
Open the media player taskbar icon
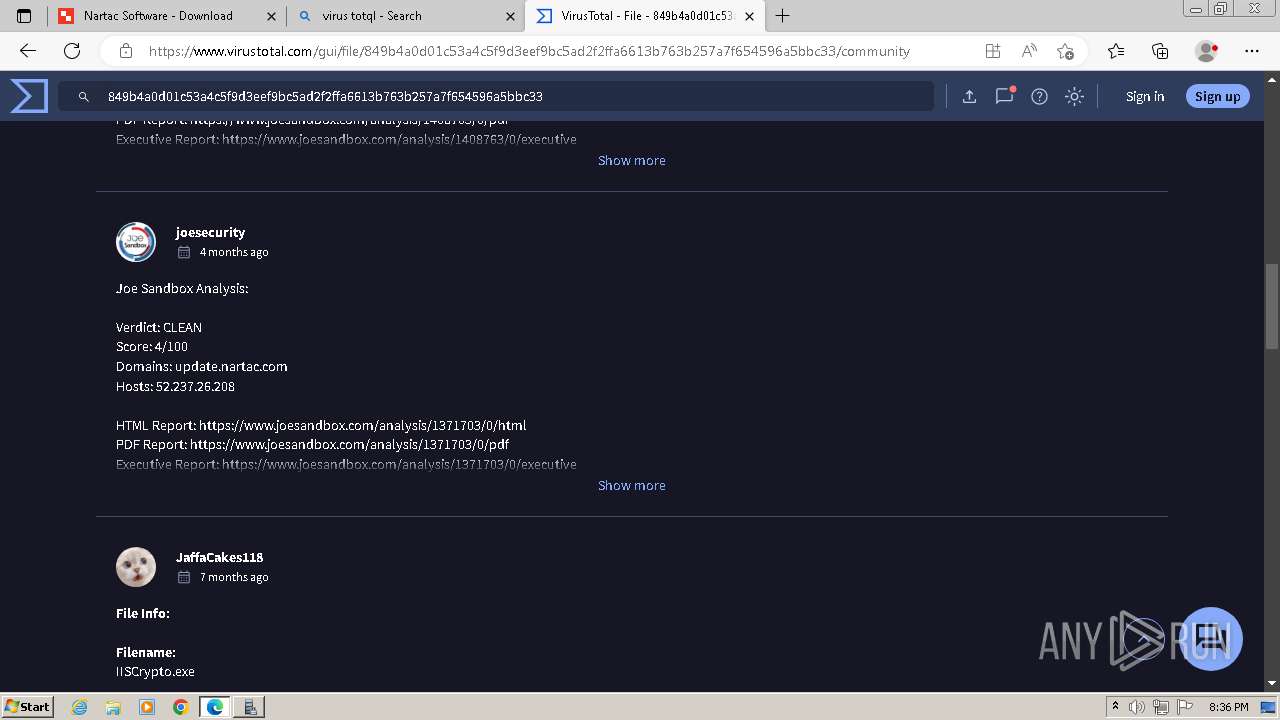[147, 707]
